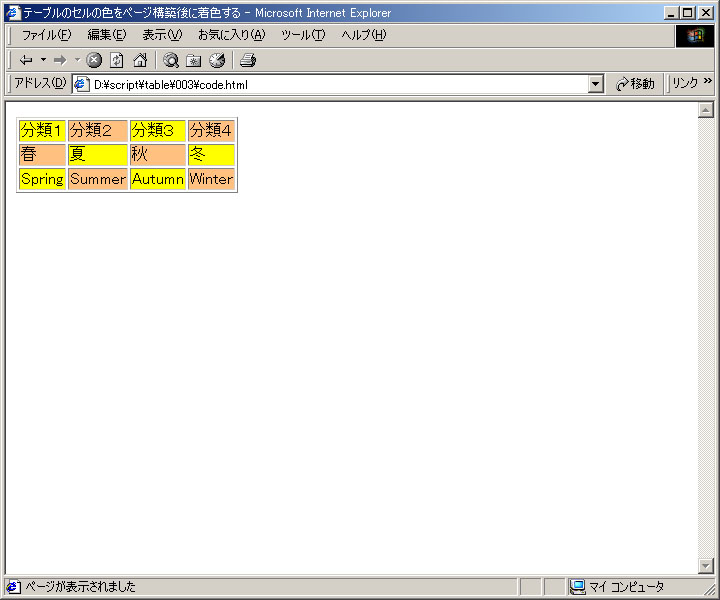Click the scrollbar down arrow
Viewport: 720px width, 600px height.
pyautogui.click(x=705, y=566)
